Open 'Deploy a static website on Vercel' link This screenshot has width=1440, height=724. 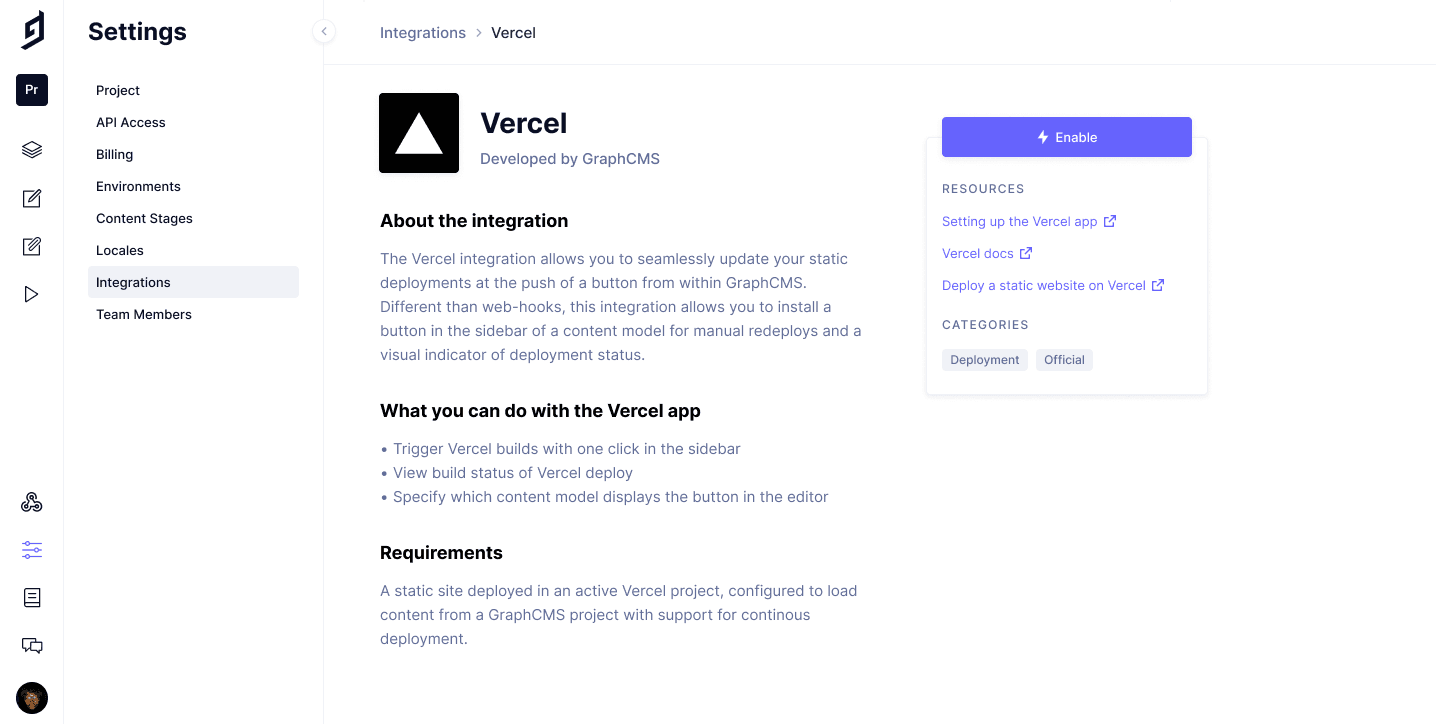pyautogui.click(x=1044, y=285)
